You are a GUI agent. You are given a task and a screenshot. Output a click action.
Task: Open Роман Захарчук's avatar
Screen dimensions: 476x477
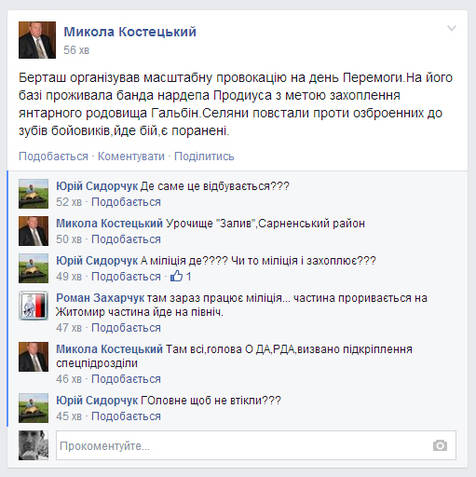[33, 305]
